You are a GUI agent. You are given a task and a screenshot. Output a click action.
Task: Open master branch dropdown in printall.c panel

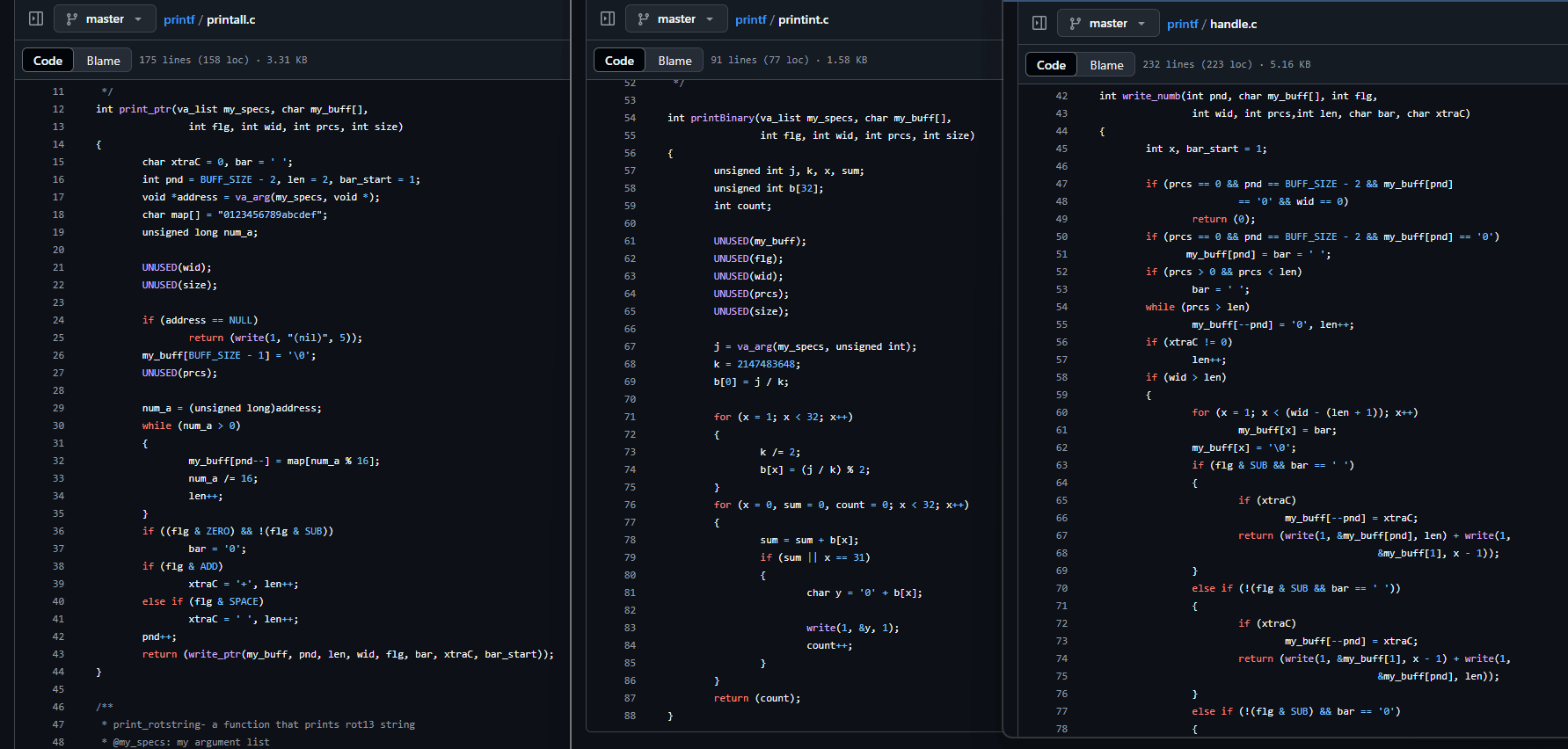click(x=105, y=18)
